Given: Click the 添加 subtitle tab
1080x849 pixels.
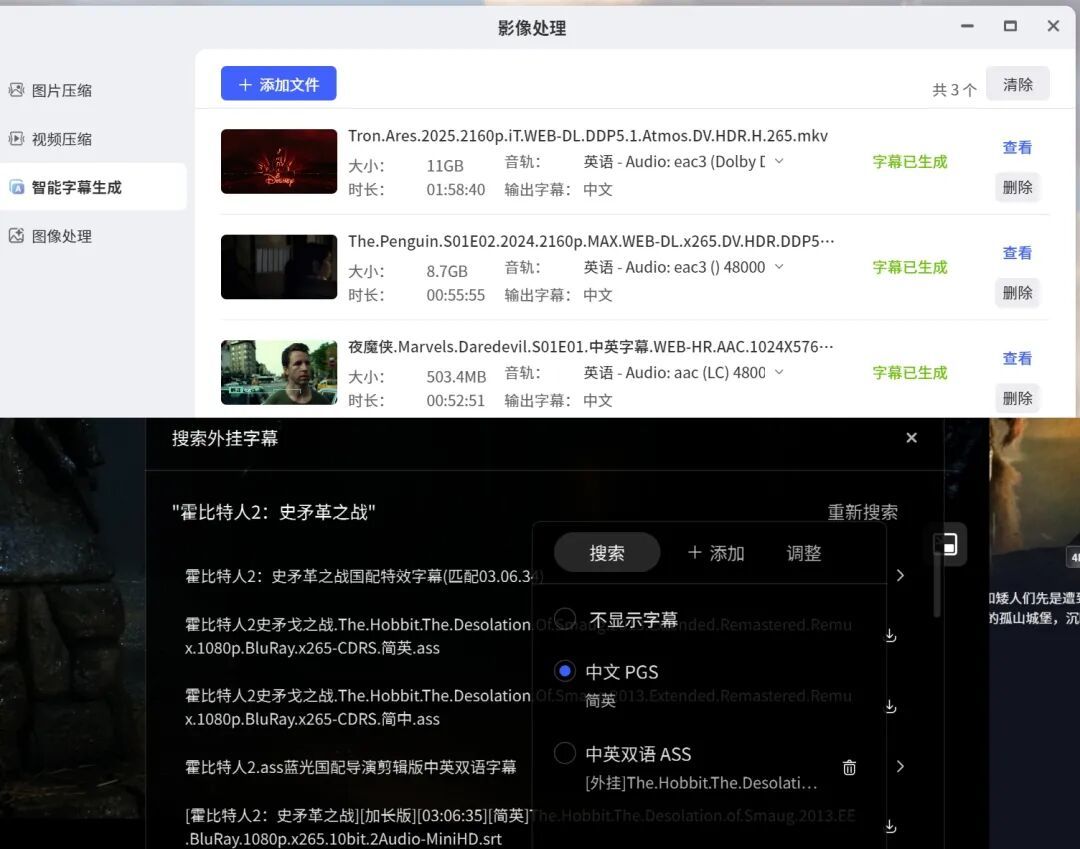Looking at the screenshot, I should tap(716, 553).
